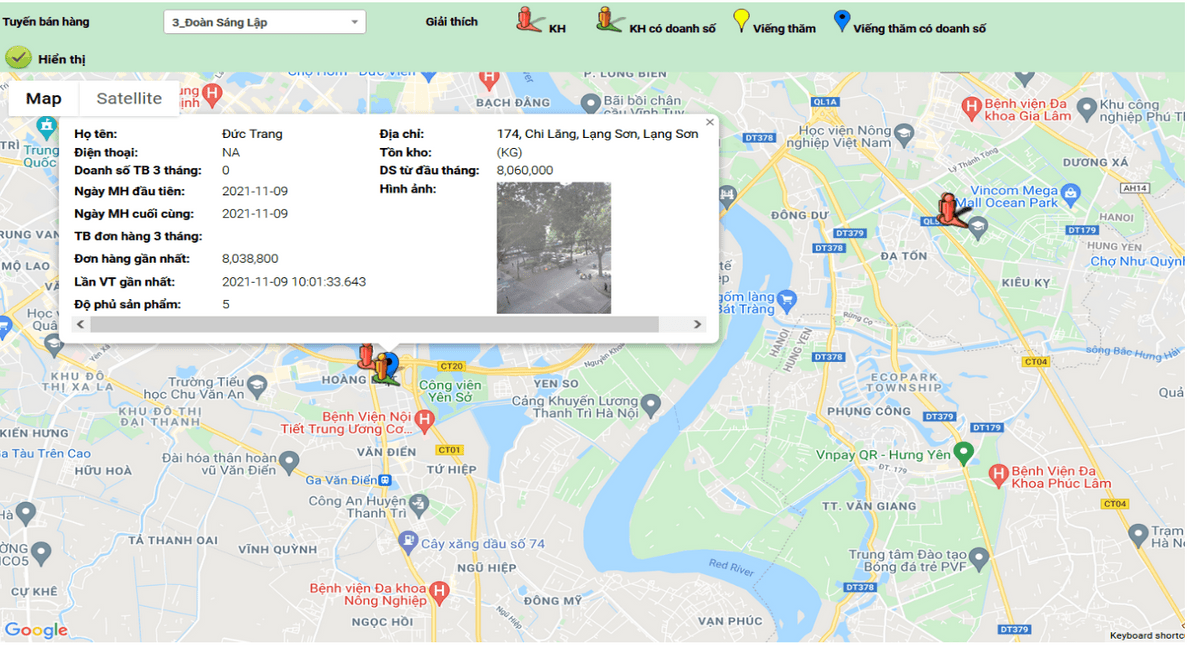Screen dimensions: 1189x650
Task: Click Vnpay QR - Hưng Yên green marker
Action: [x=963, y=454]
